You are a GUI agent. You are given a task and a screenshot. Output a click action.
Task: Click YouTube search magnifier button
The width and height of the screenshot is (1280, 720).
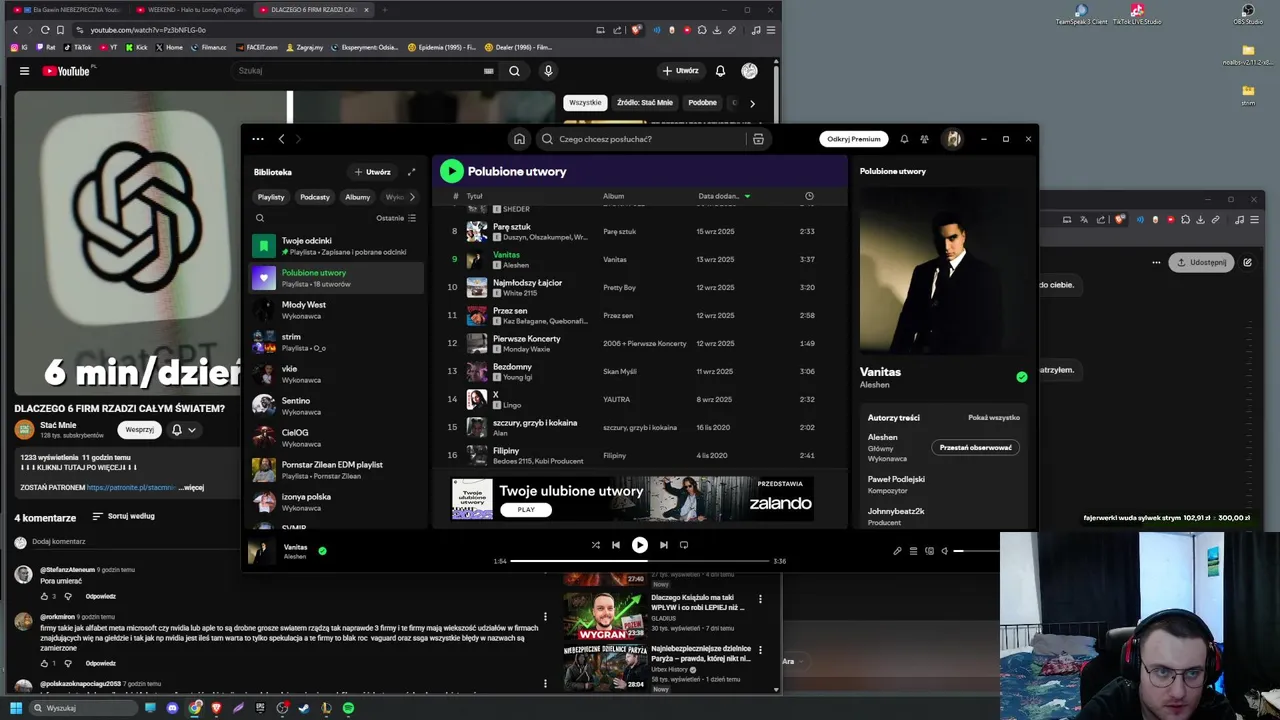pyautogui.click(x=514, y=71)
